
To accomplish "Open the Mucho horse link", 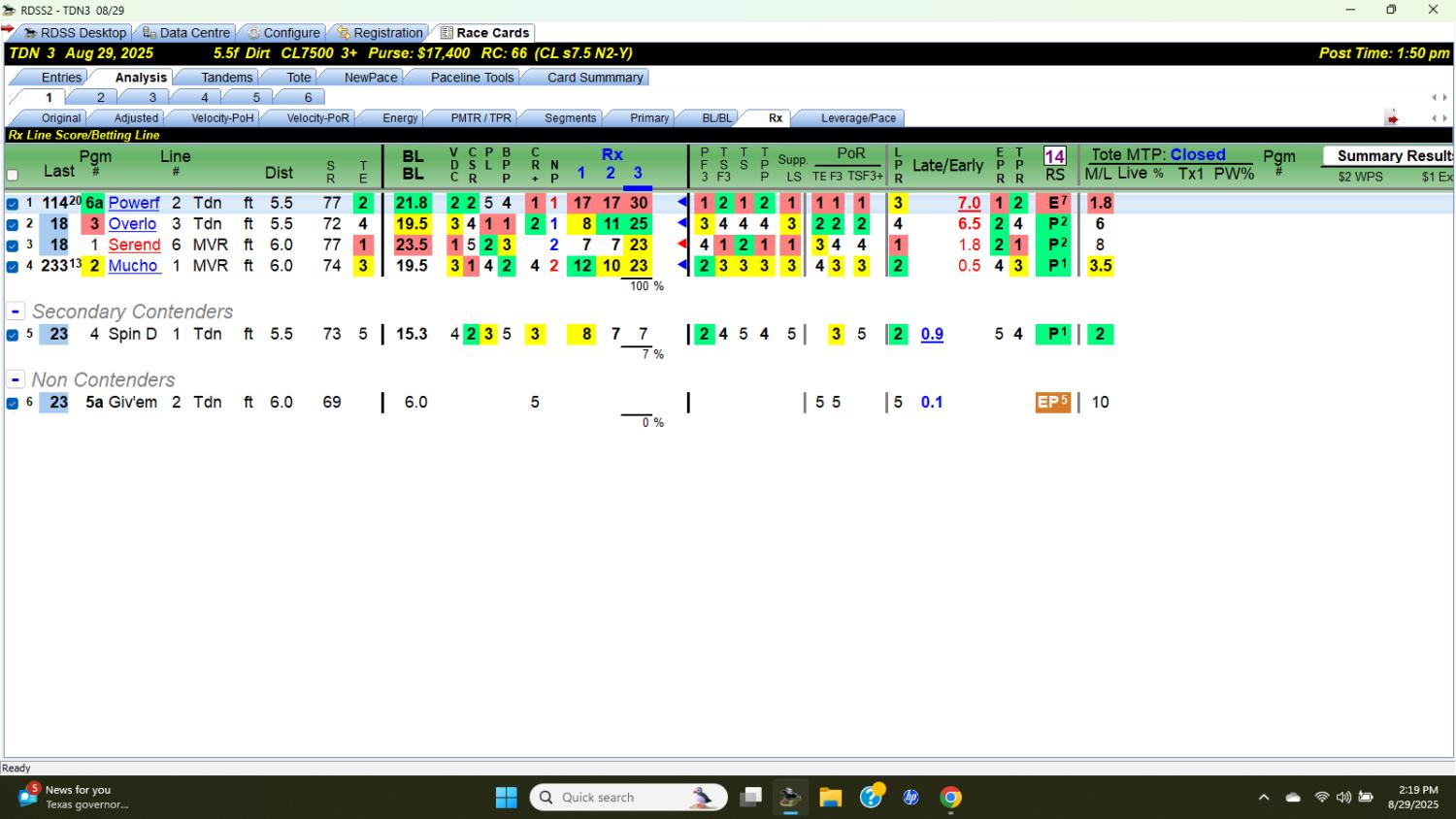I will click(133, 266).
